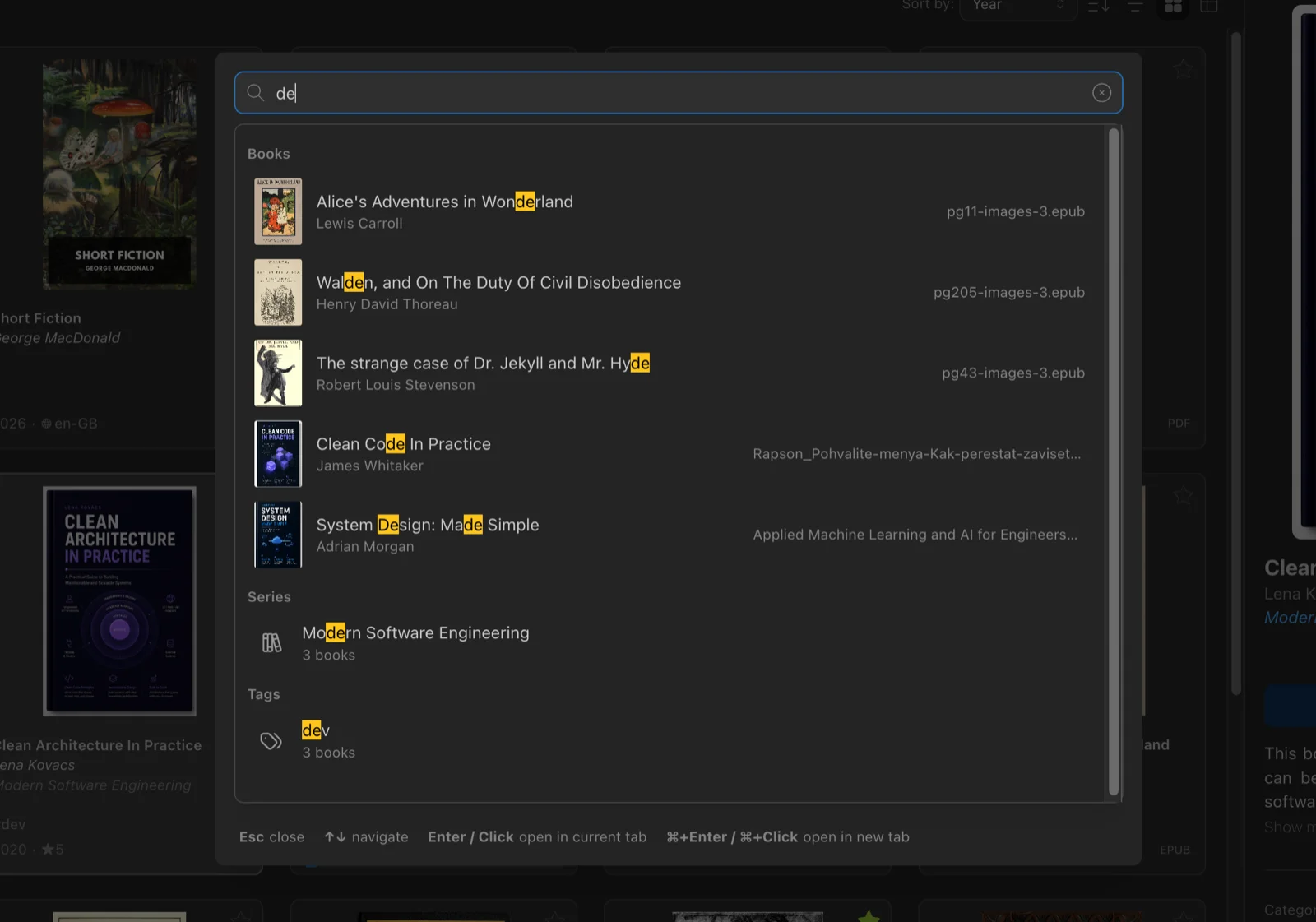Toggle sort direction icon in toolbar
This screenshot has height=922, width=1316.
(1099, 7)
